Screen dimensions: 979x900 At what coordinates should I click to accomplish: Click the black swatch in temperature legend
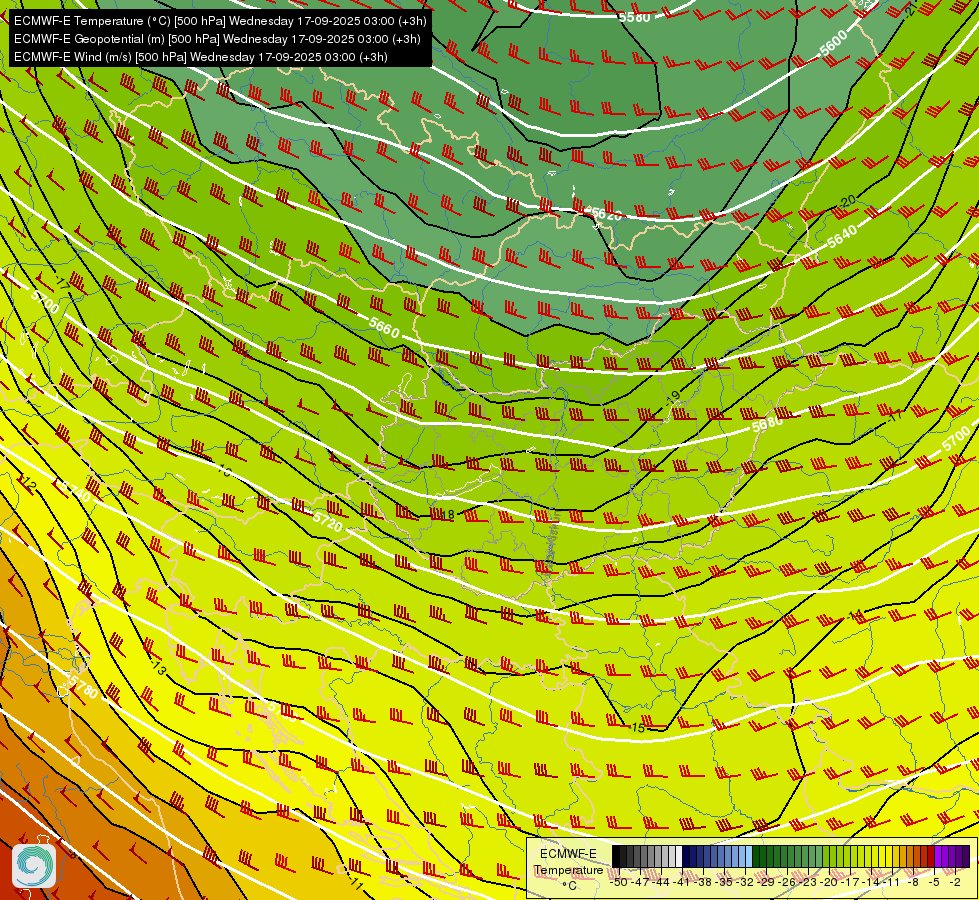tap(616, 856)
